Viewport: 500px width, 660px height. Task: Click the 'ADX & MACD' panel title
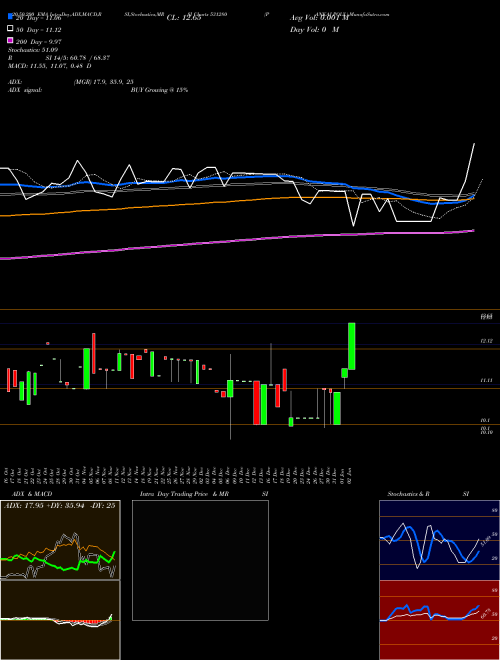pyautogui.click(x=32, y=494)
